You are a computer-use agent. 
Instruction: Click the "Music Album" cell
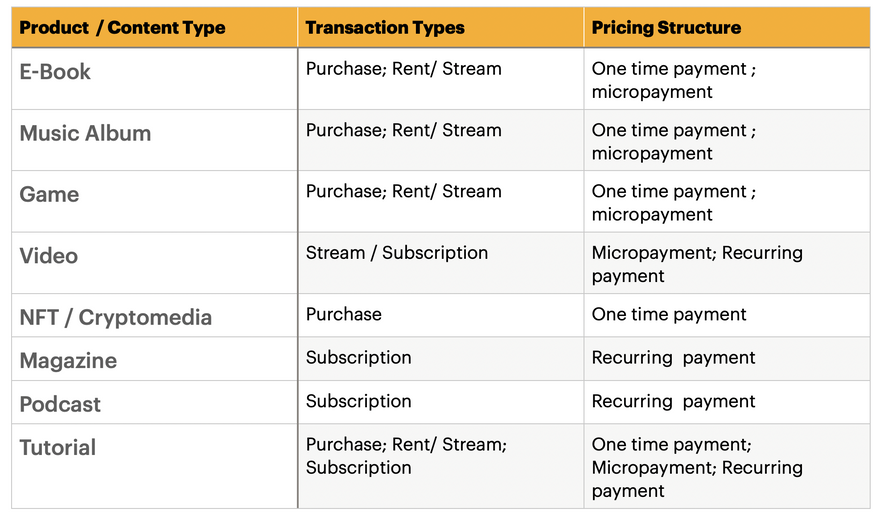pyautogui.click(x=85, y=133)
